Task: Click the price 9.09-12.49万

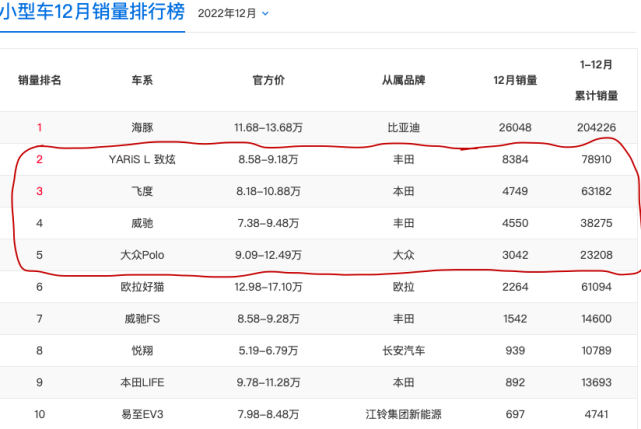Action: [269, 255]
